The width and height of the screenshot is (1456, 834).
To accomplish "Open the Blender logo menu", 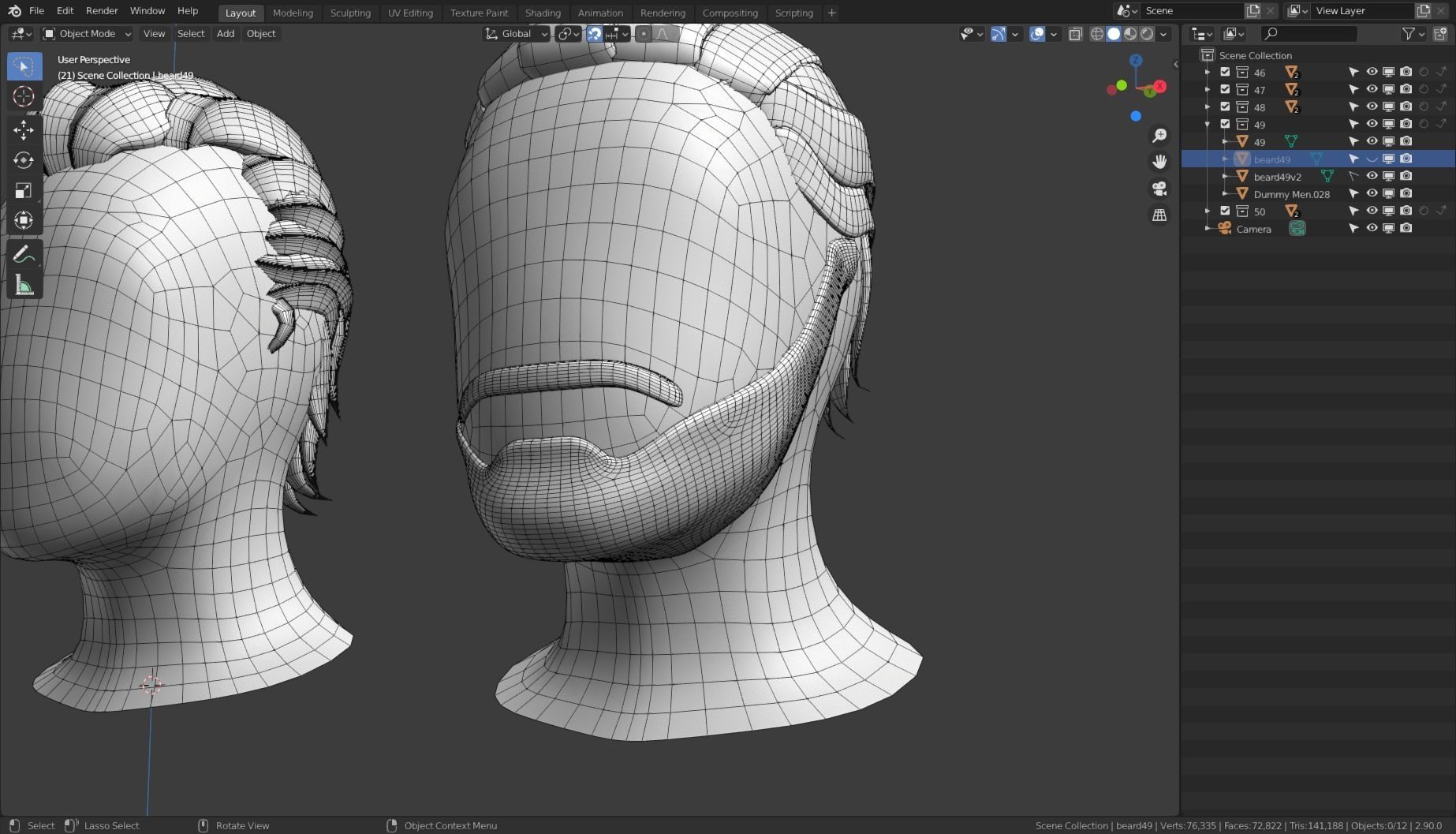I will tap(14, 11).
